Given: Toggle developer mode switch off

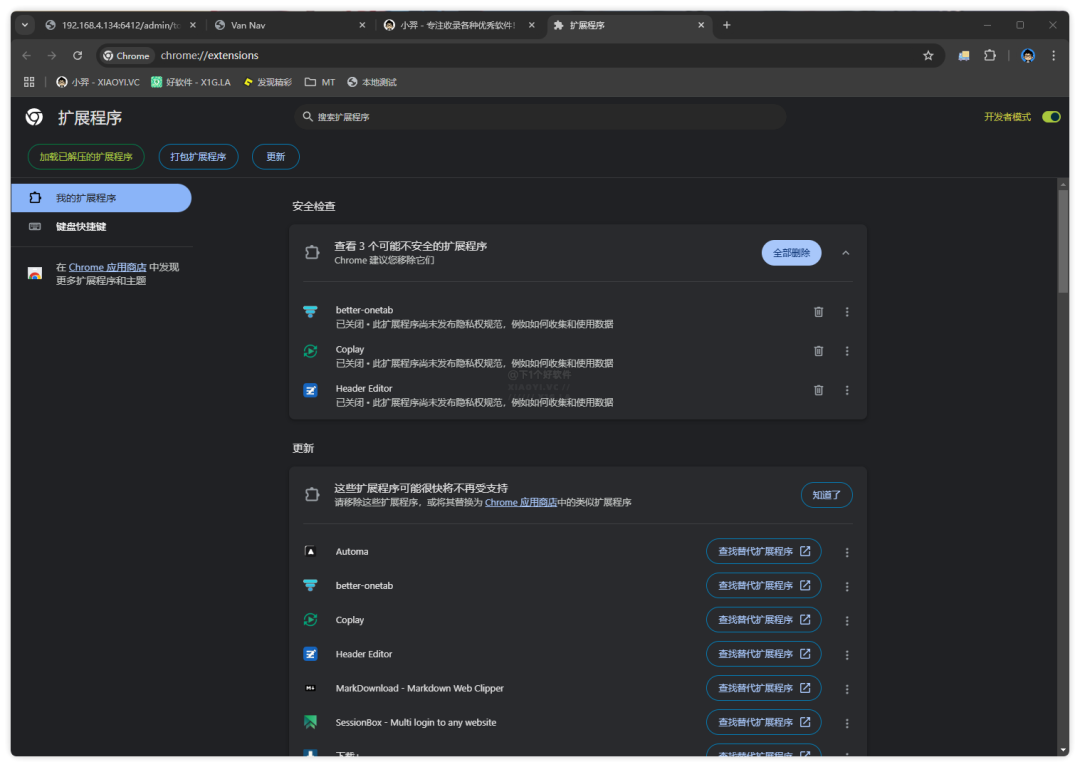Looking at the screenshot, I should point(1050,117).
